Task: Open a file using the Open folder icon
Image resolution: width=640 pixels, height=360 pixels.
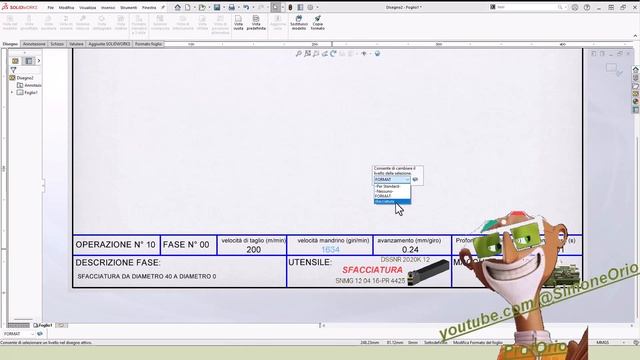Action: point(202,7)
